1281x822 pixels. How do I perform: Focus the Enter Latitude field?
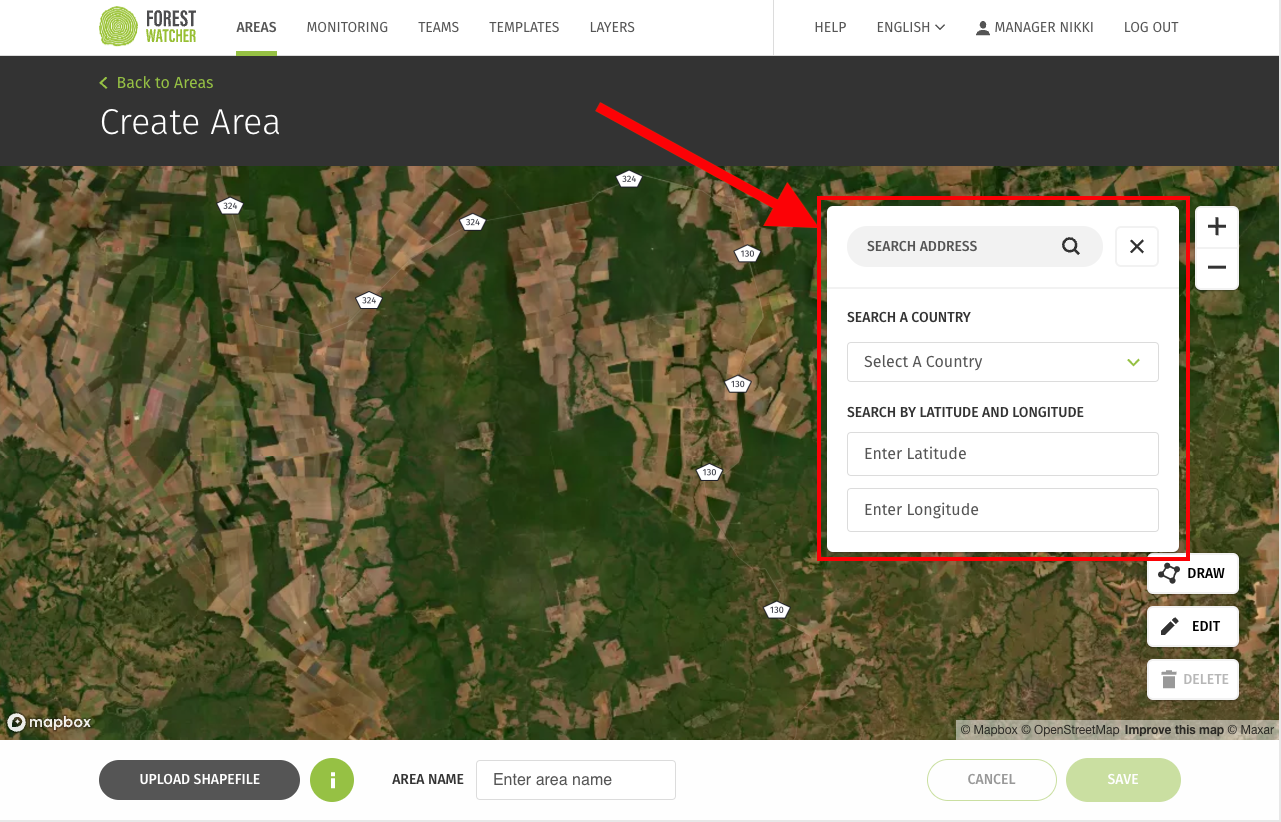pos(1002,454)
